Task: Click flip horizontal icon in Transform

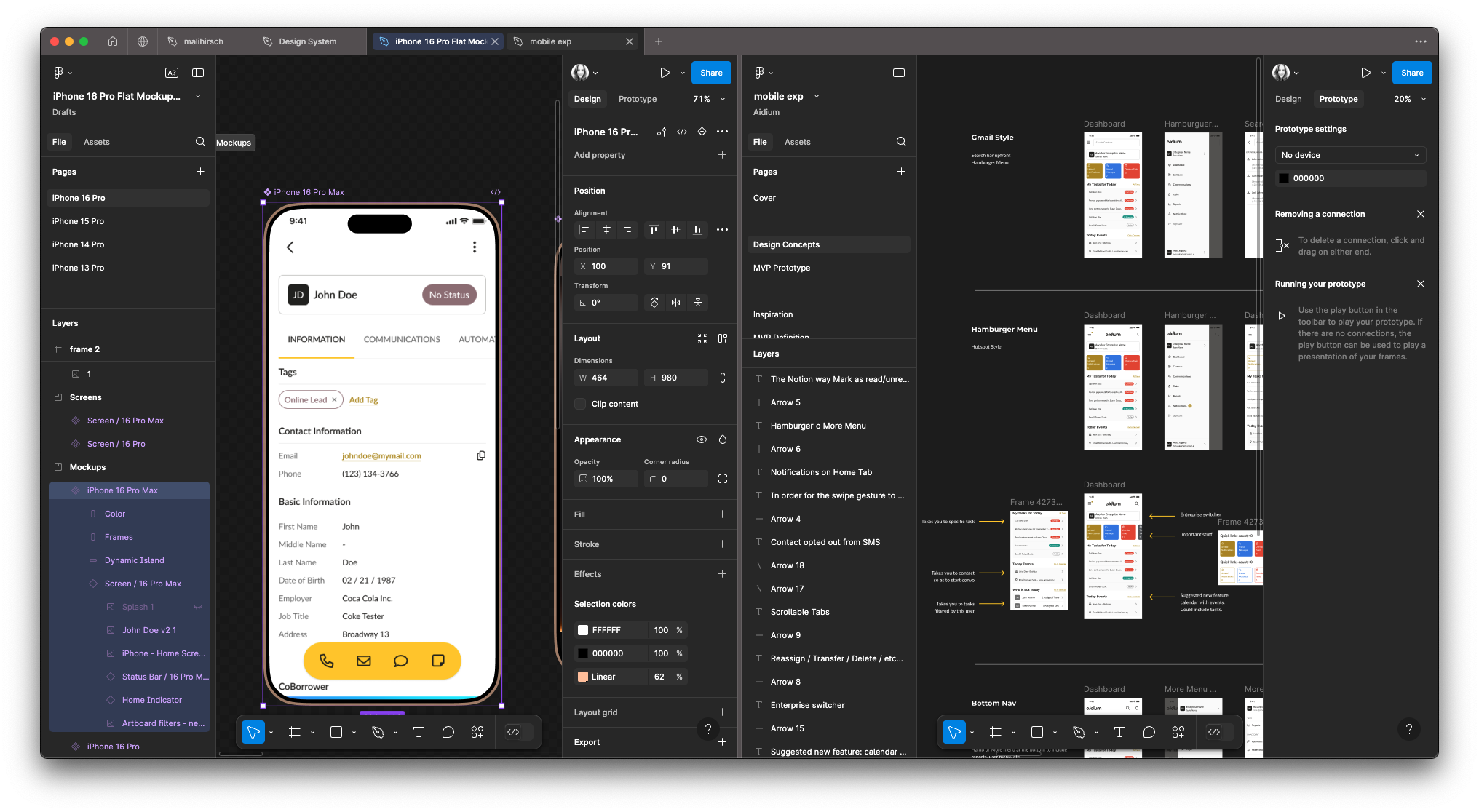Action: click(676, 303)
